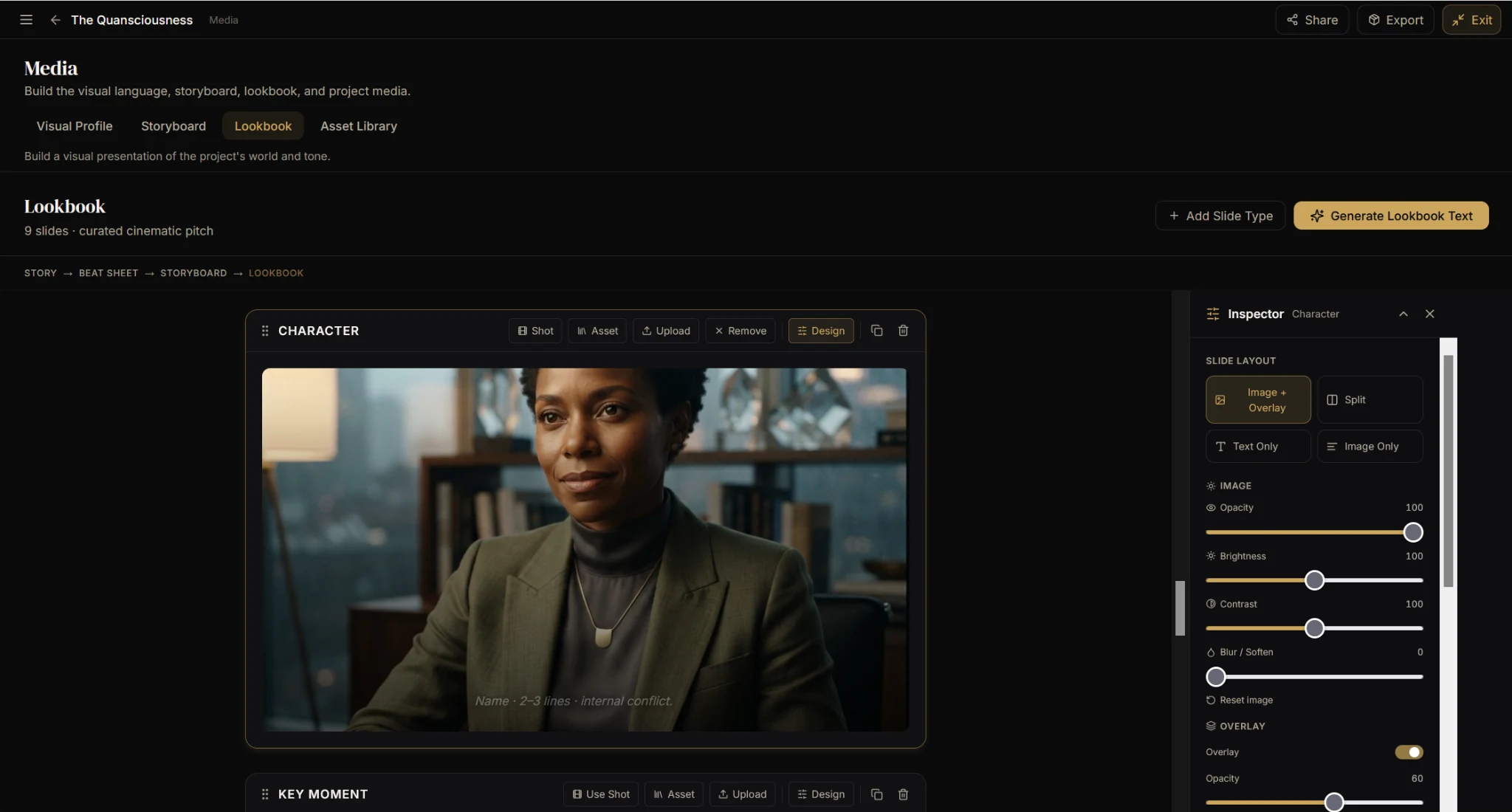Screen dimensions: 1512x812
Task: Select the Lookbook tab
Action: [x=263, y=126]
